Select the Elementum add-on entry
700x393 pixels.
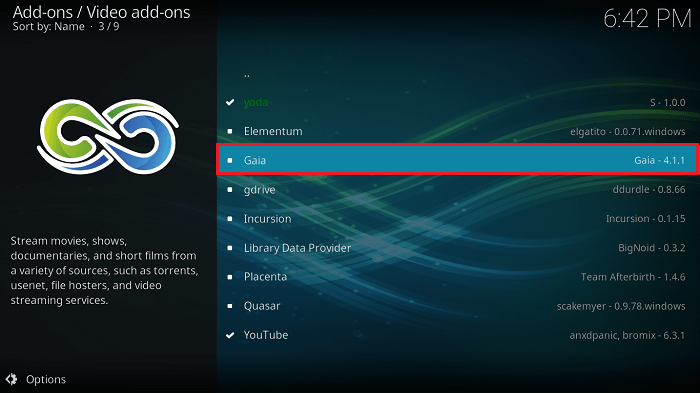tap(458, 131)
